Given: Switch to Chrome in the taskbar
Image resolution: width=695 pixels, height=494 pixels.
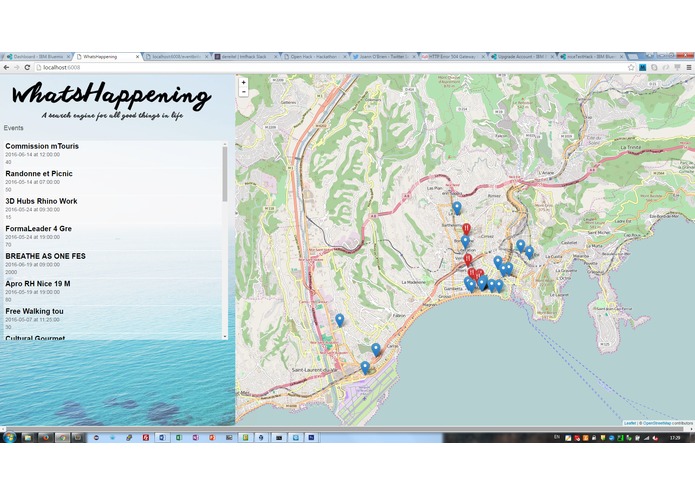Looking at the screenshot, I should tap(62, 437).
